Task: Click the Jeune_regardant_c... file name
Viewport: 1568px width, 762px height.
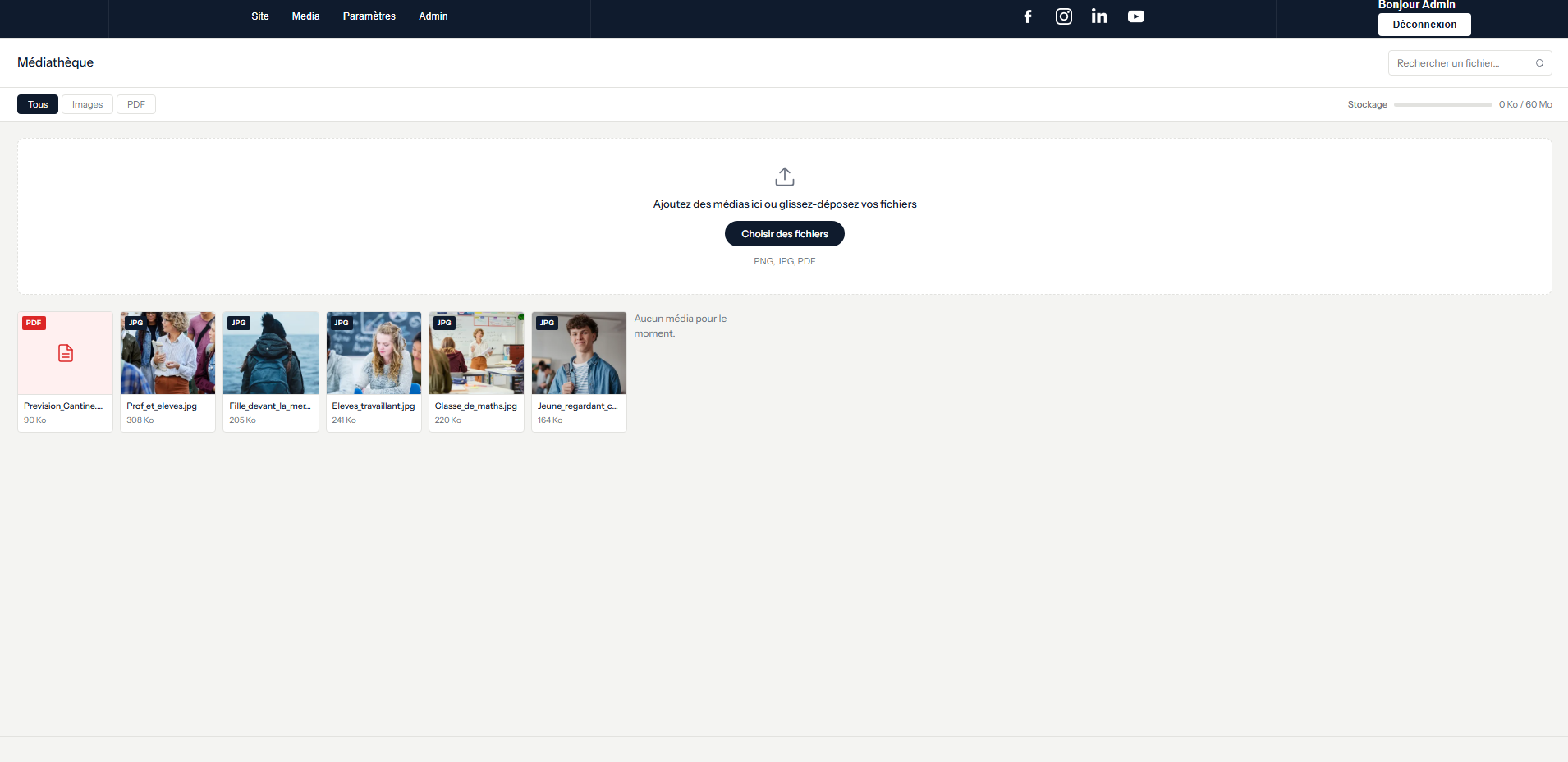Action: pos(578,406)
